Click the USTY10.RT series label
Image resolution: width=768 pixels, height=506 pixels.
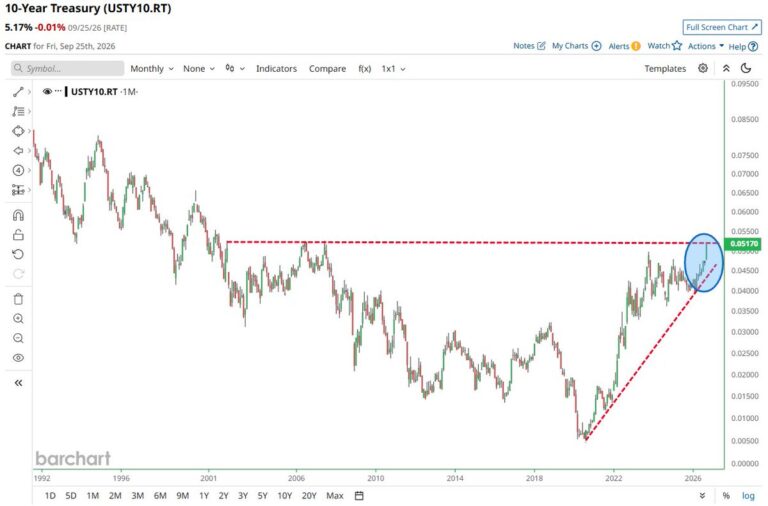pos(94,92)
